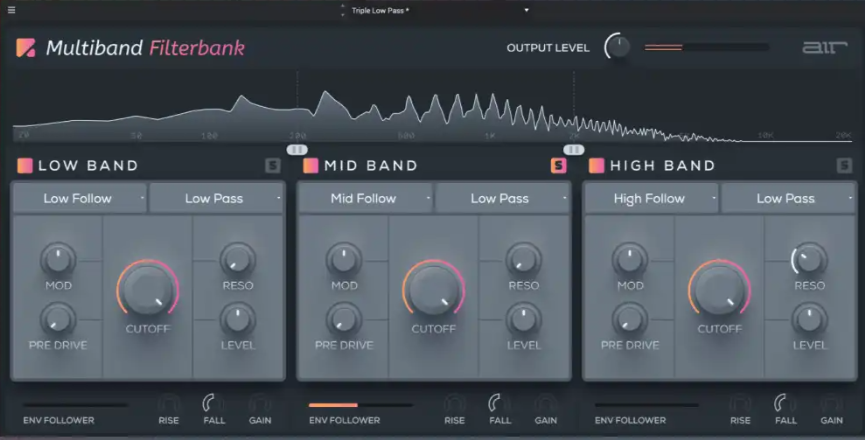
Task: Open the Mid Band Low Pass dropdown
Action: (x=502, y=198)
